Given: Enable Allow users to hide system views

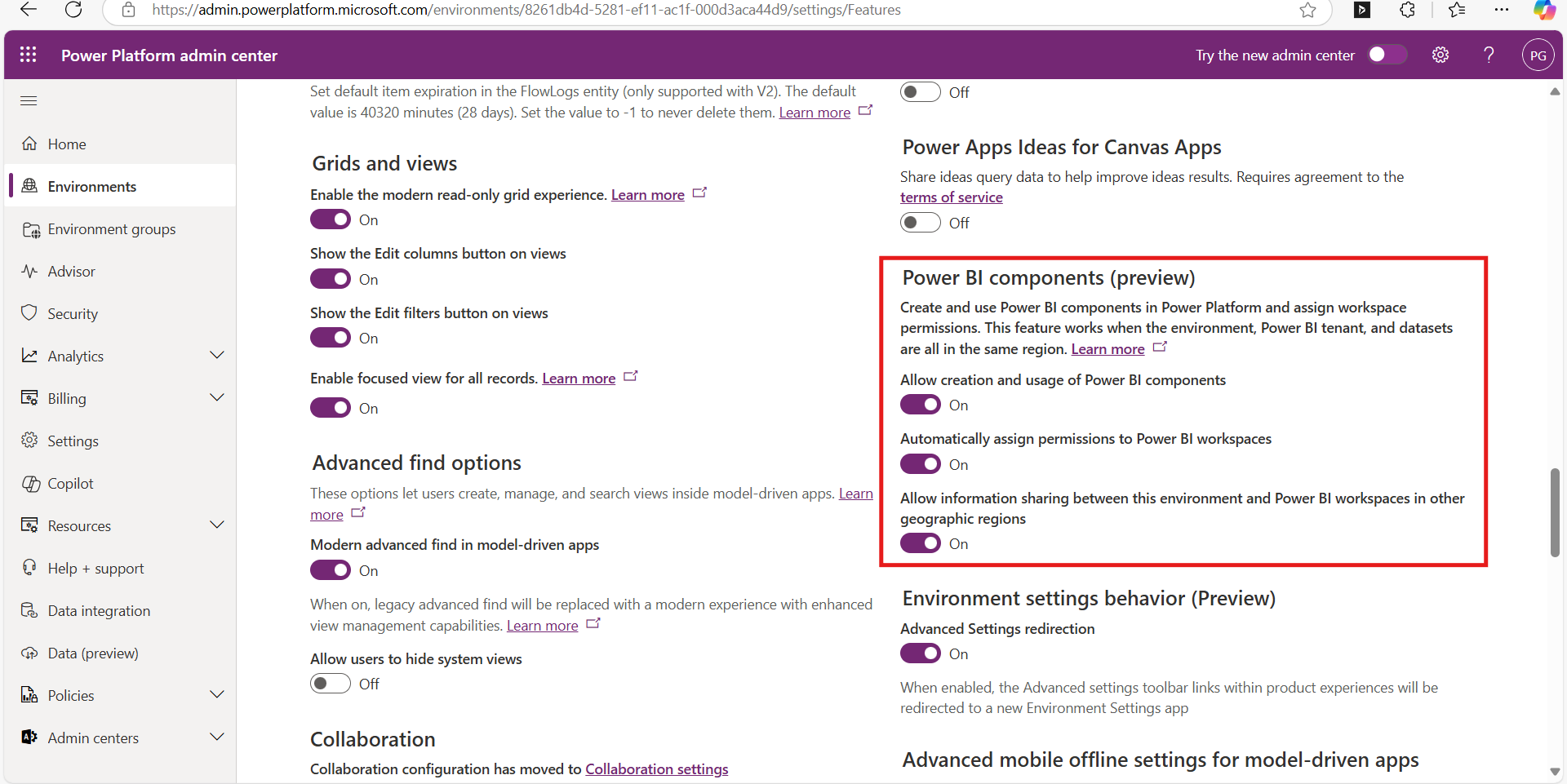Looking at the screenshot, I should pos(331,684).
